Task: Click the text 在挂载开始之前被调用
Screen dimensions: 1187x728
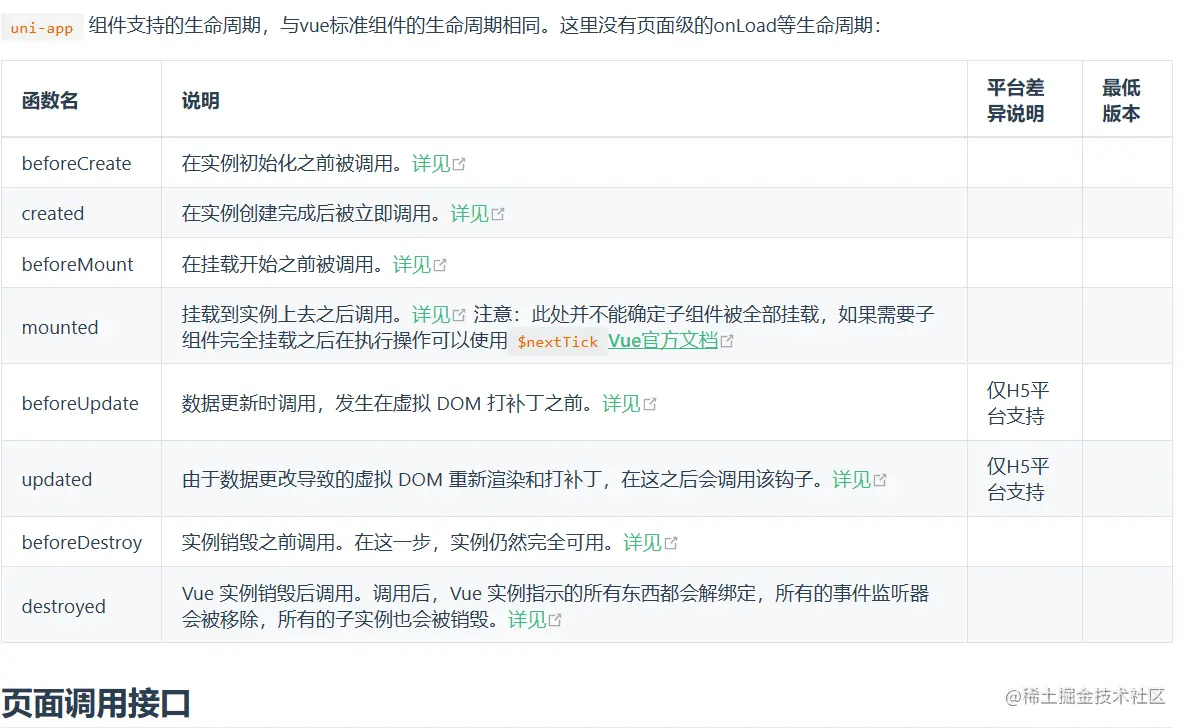Action: (278, 265)
